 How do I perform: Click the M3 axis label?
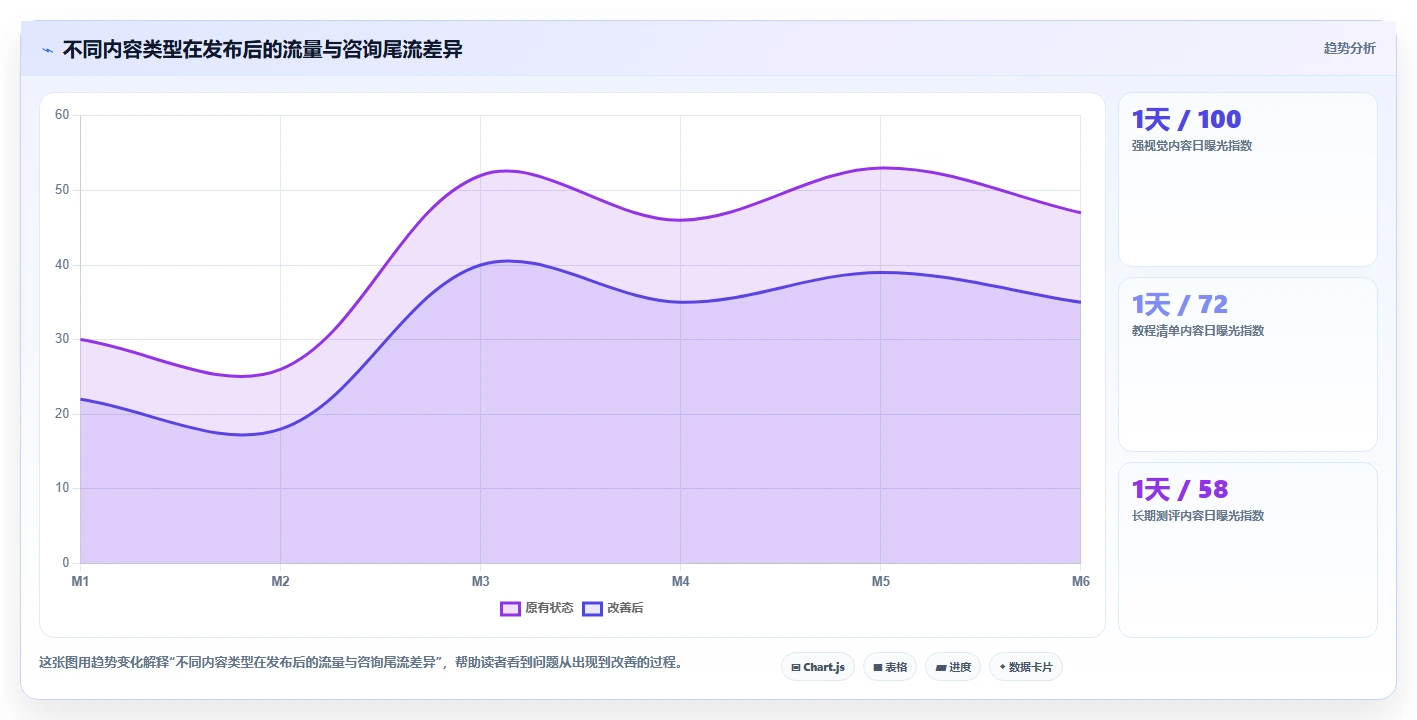(480, 581)
